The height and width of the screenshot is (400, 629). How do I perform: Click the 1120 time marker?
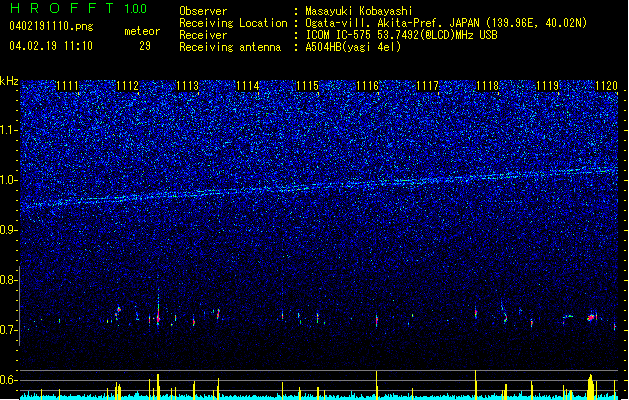(x=607, y=86)
